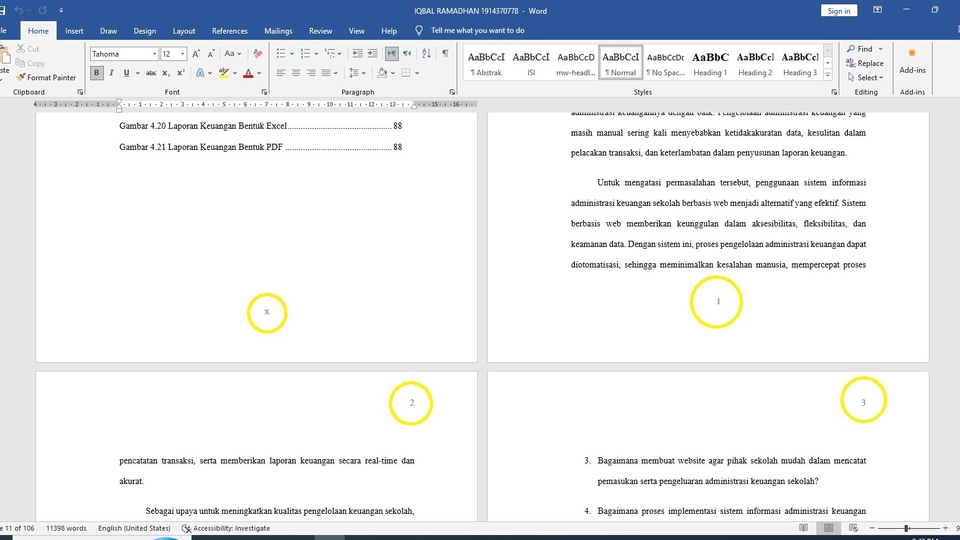Pick the red font color swatch
Image resolution: width=960 pixels, height=540 pixels.
point(248,73)
